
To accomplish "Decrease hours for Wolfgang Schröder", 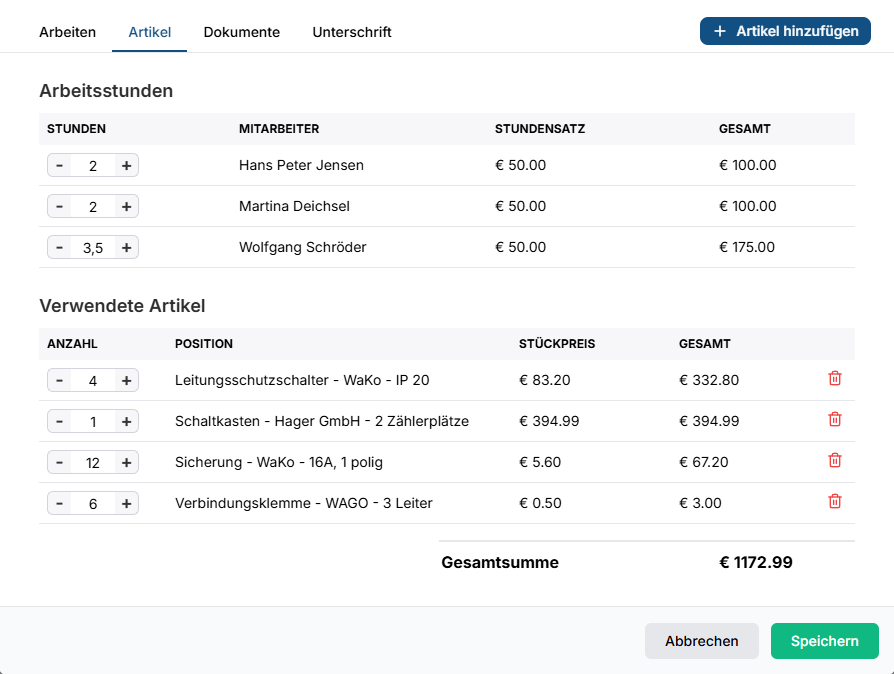I will [x=60, y=248].
